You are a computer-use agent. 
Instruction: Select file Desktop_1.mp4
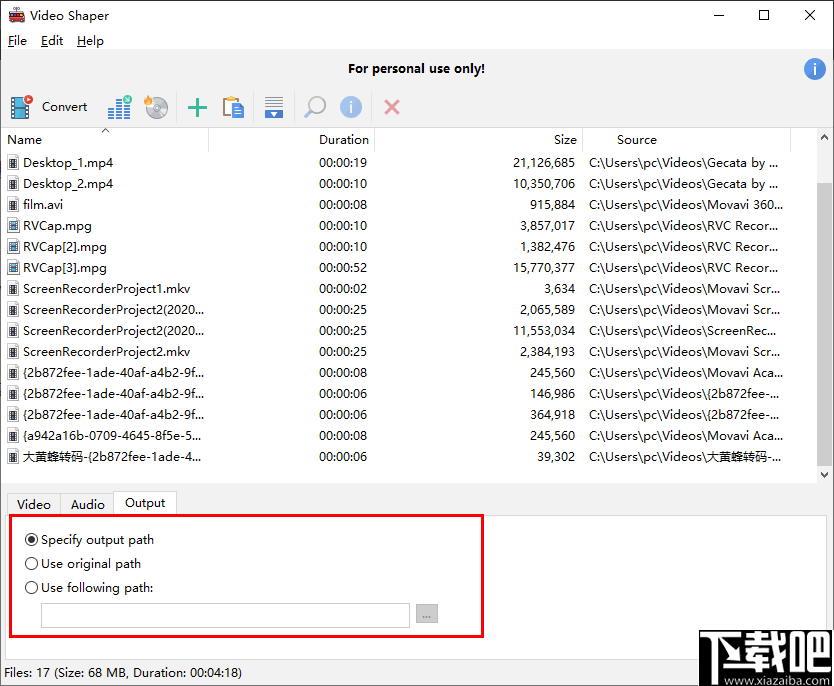click(68, 163)
